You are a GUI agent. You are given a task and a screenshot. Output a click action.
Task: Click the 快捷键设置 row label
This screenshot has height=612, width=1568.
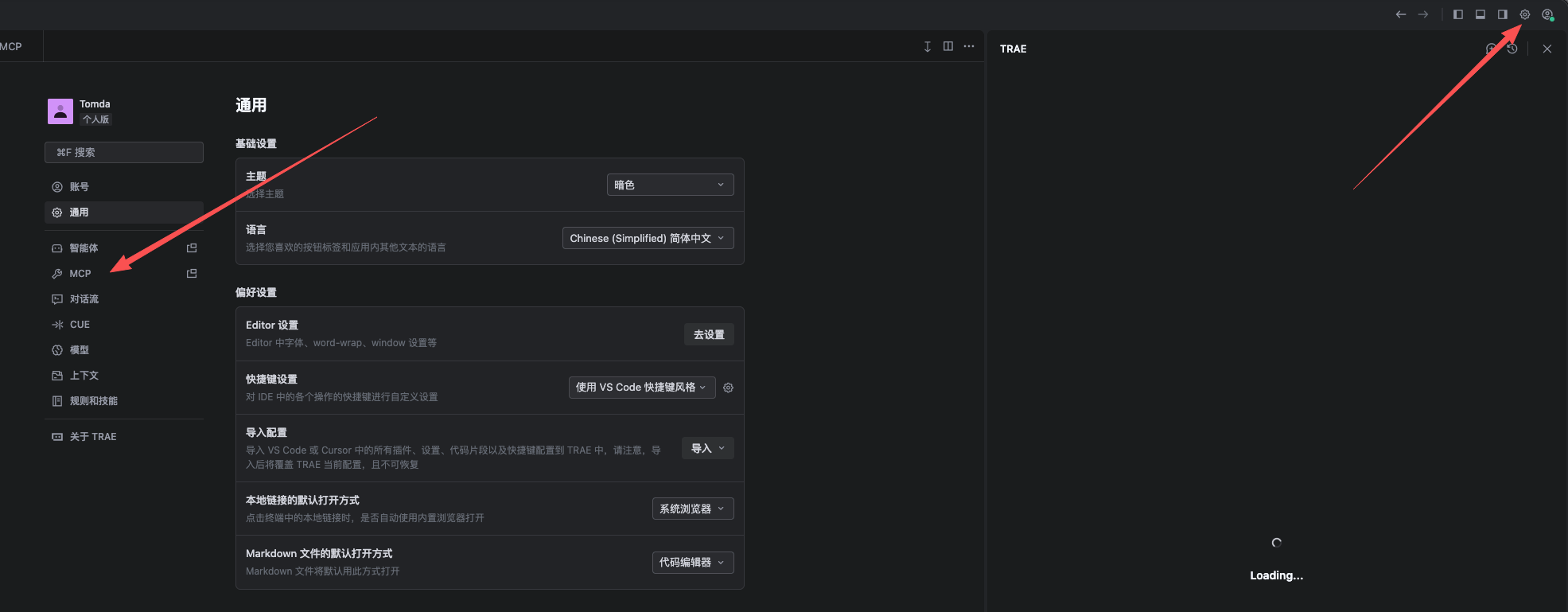click(271, 380)
